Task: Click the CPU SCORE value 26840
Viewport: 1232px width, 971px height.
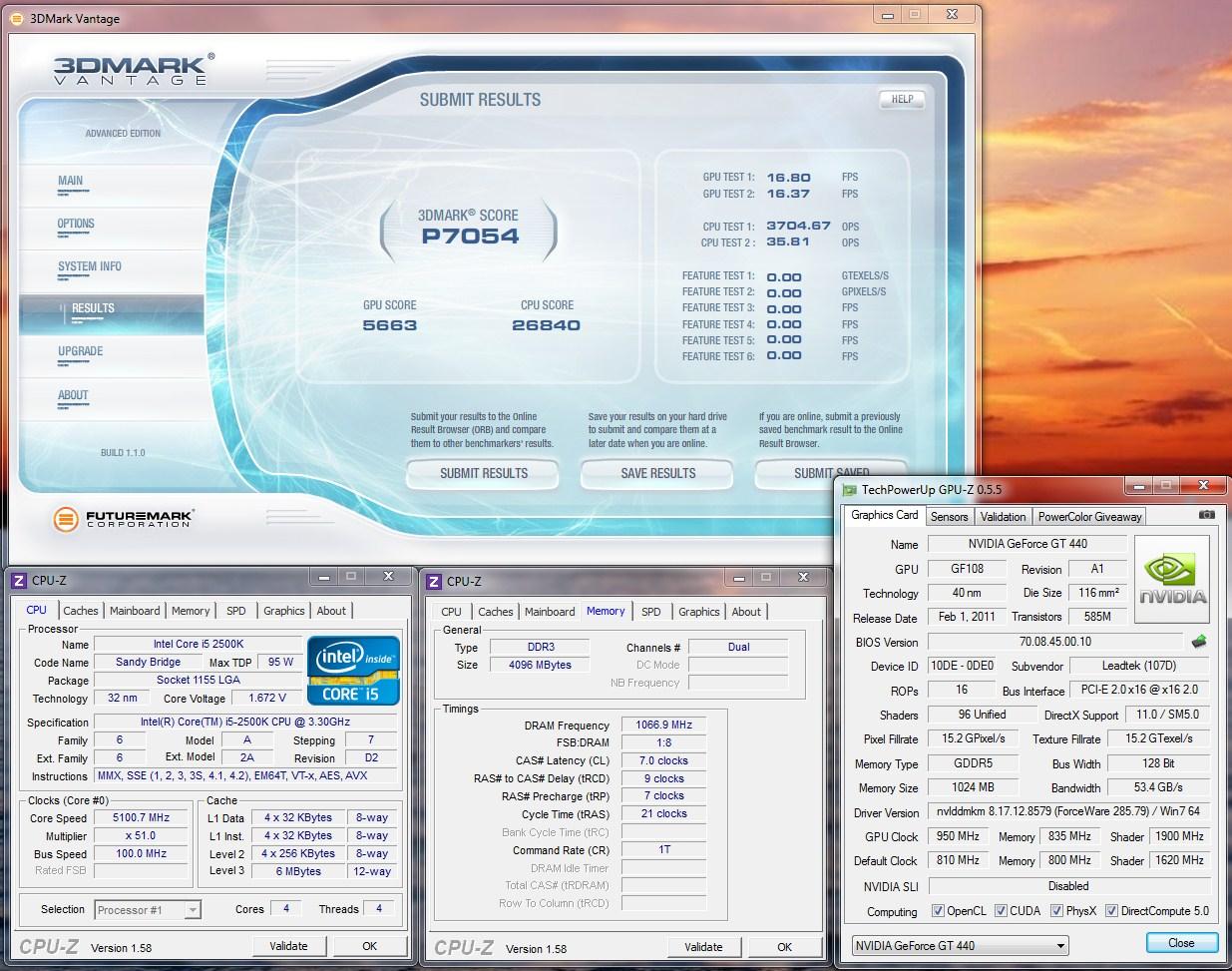Action: click(x=546, y=325)
